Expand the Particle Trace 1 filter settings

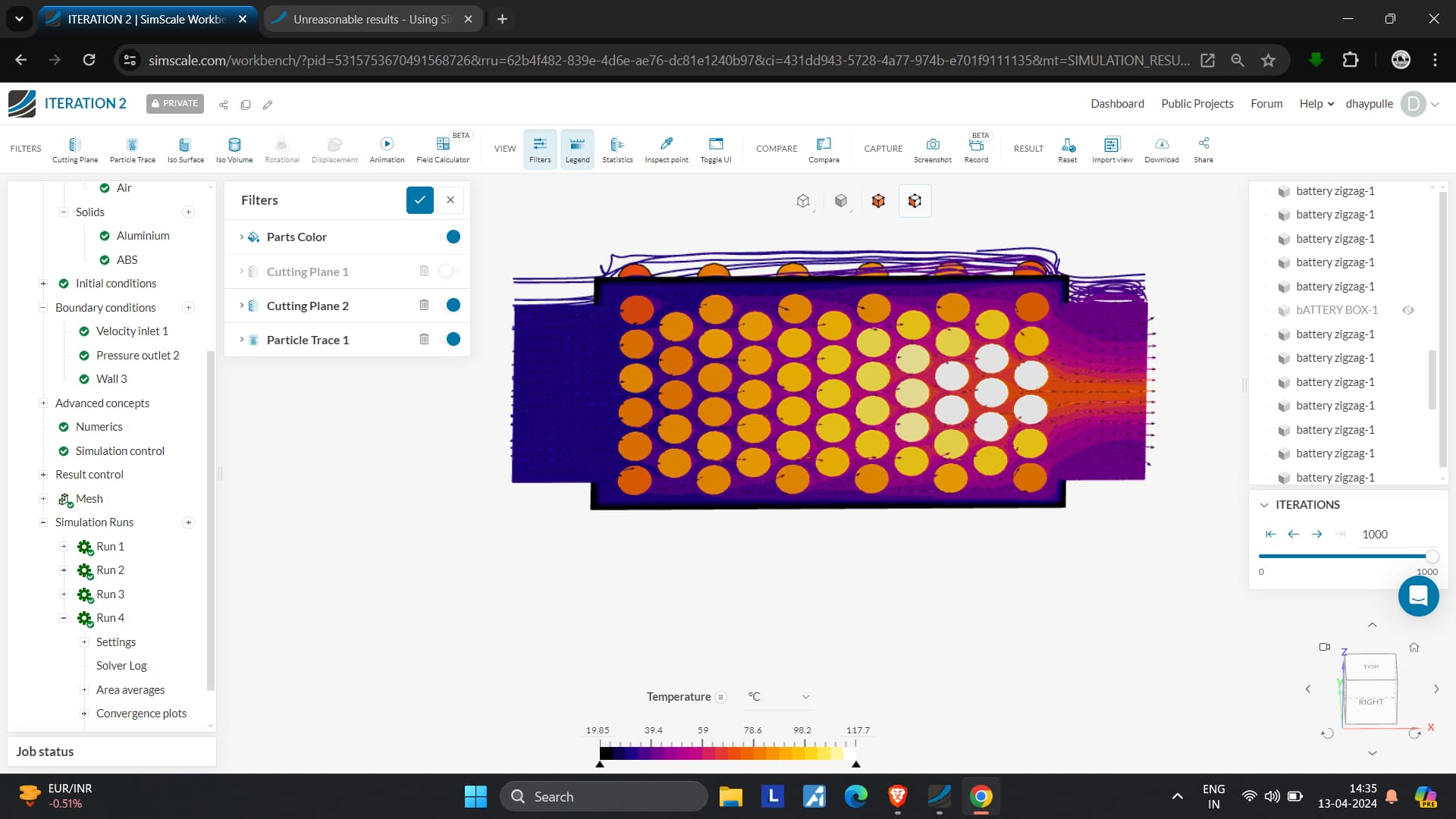coord(242,340)
